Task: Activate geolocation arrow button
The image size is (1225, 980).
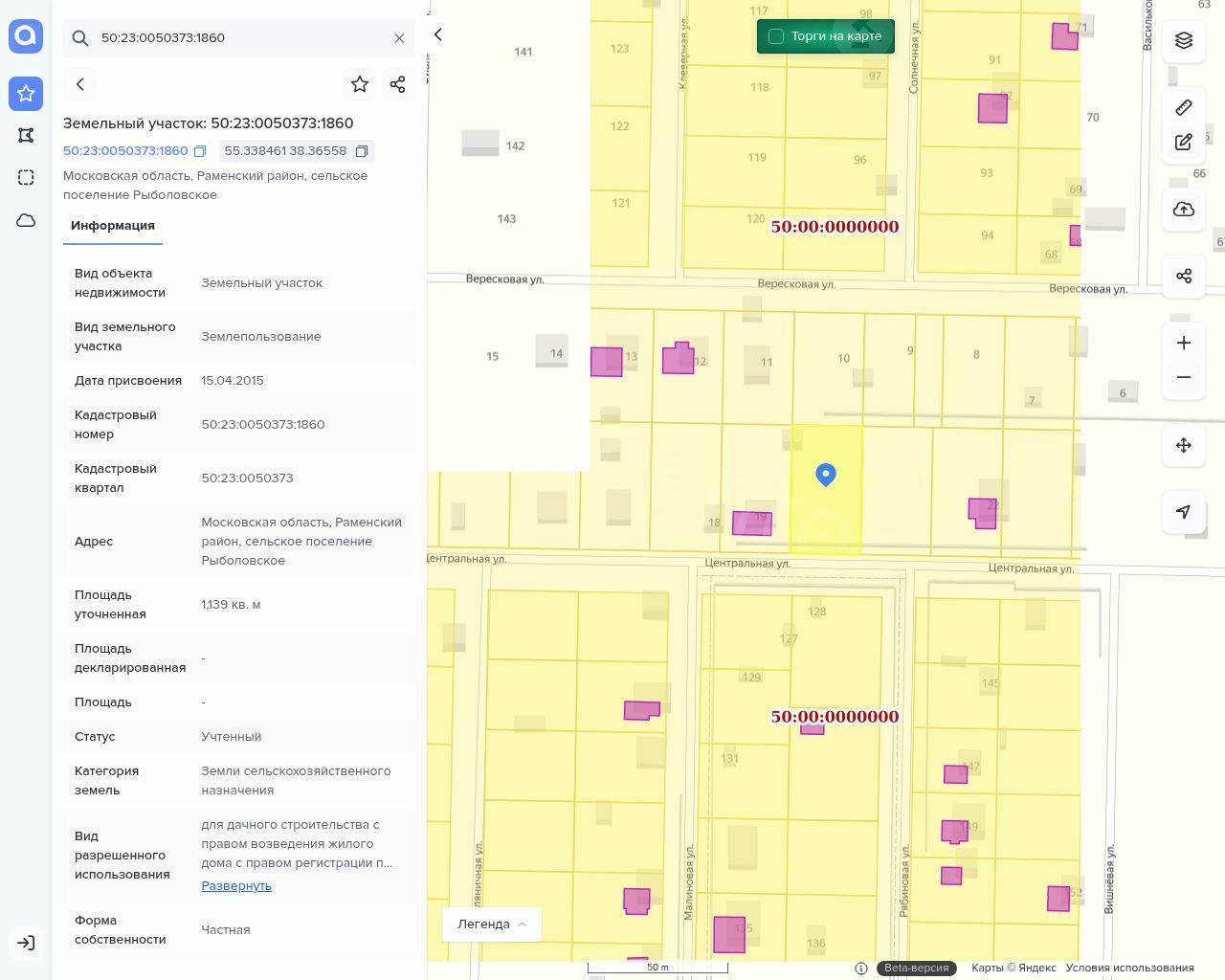Action: tap(1184, 512)
